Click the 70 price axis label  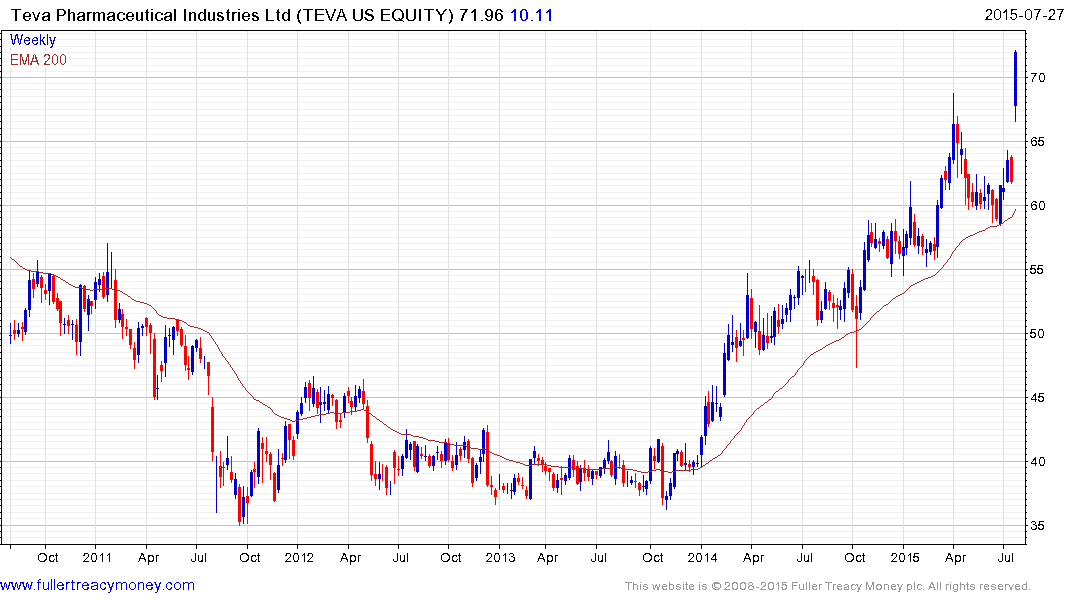[1037, 78]
